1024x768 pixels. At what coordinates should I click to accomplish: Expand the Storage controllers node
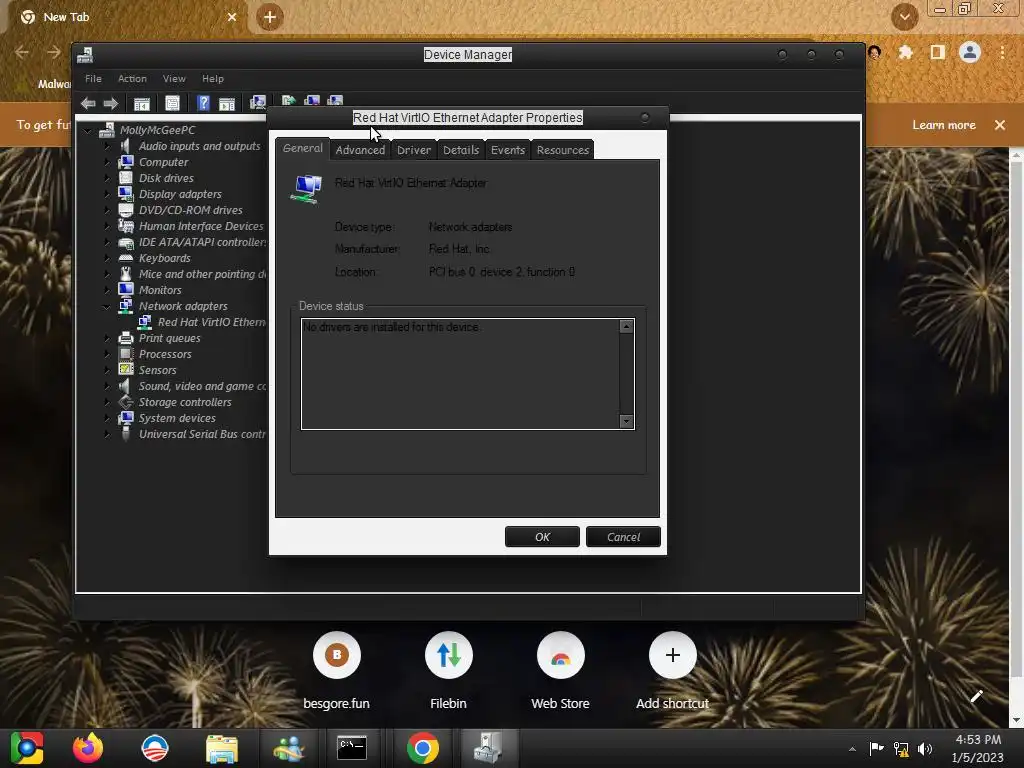point(107,402)
